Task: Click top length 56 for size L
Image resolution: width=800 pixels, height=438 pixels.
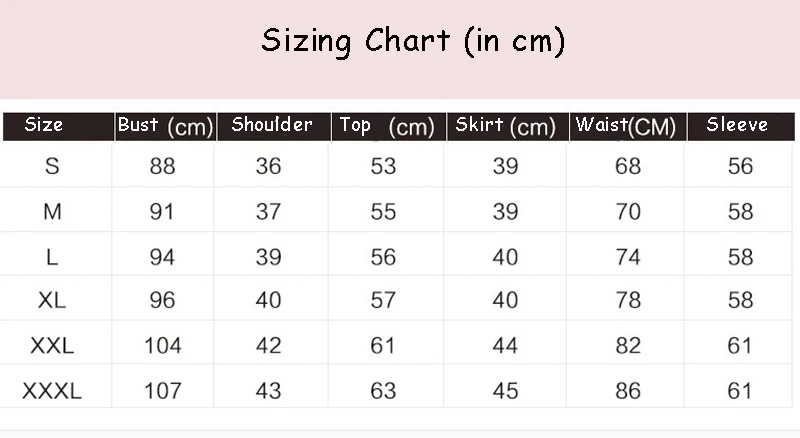Action: (x=383, y=256)
